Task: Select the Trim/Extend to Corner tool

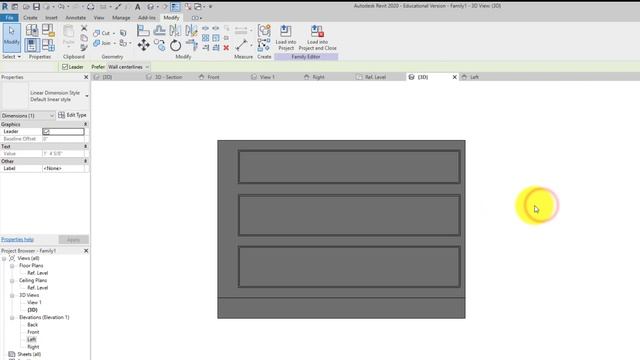Action: (191, 45)
